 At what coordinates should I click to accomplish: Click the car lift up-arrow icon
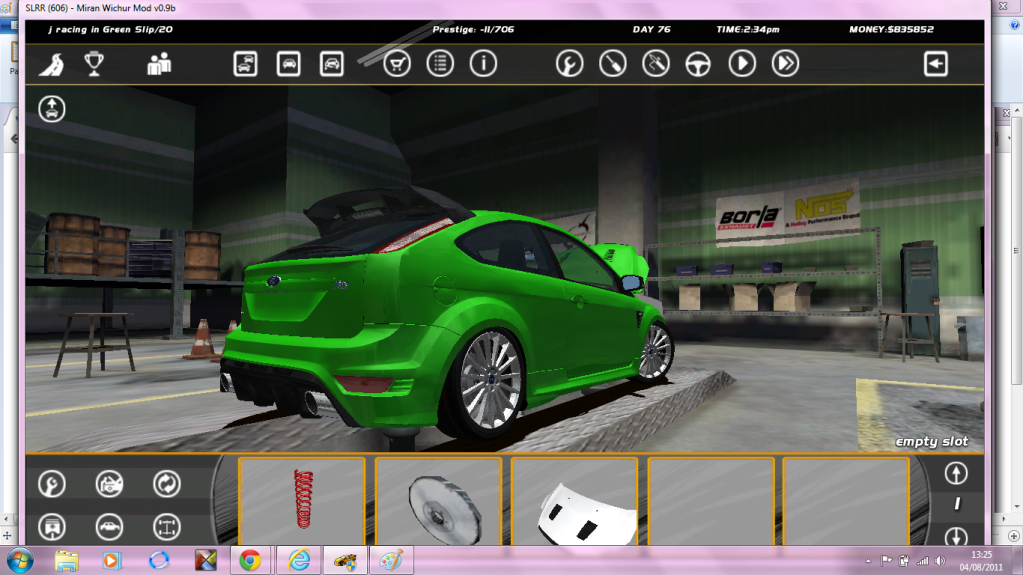[x=52, y=109]
